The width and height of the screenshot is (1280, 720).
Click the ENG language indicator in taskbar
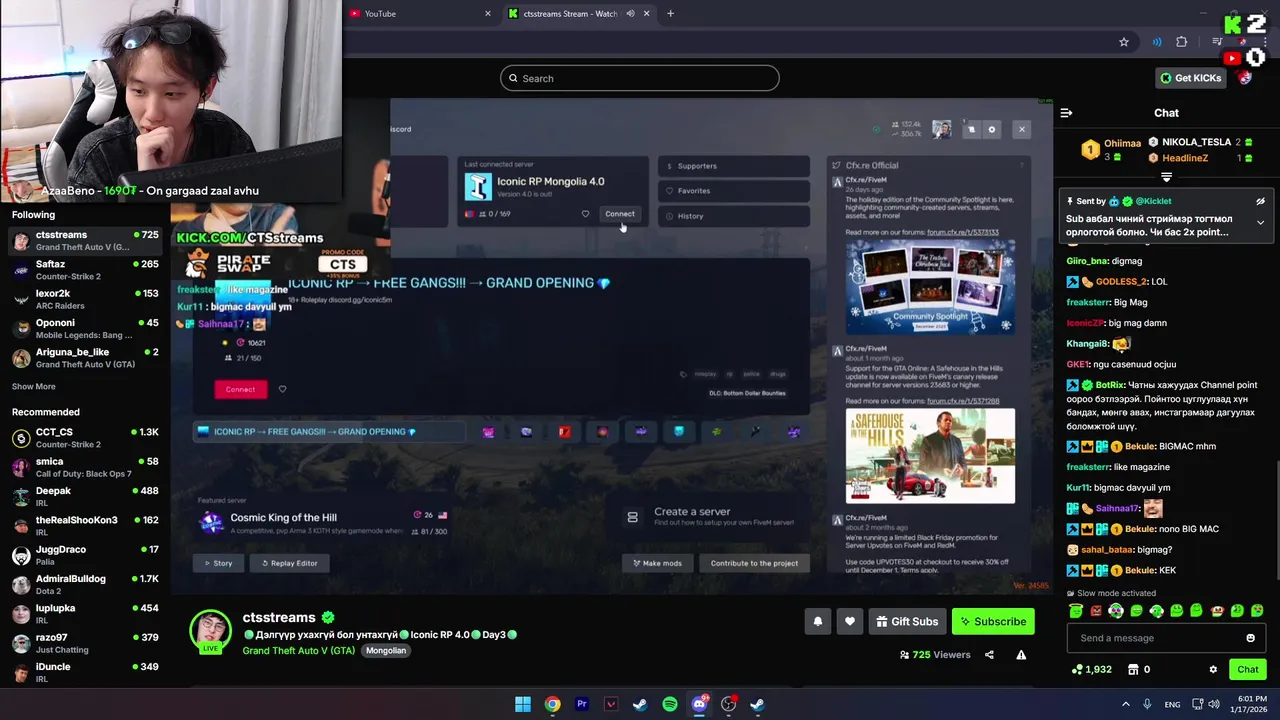pos(1172,704)
